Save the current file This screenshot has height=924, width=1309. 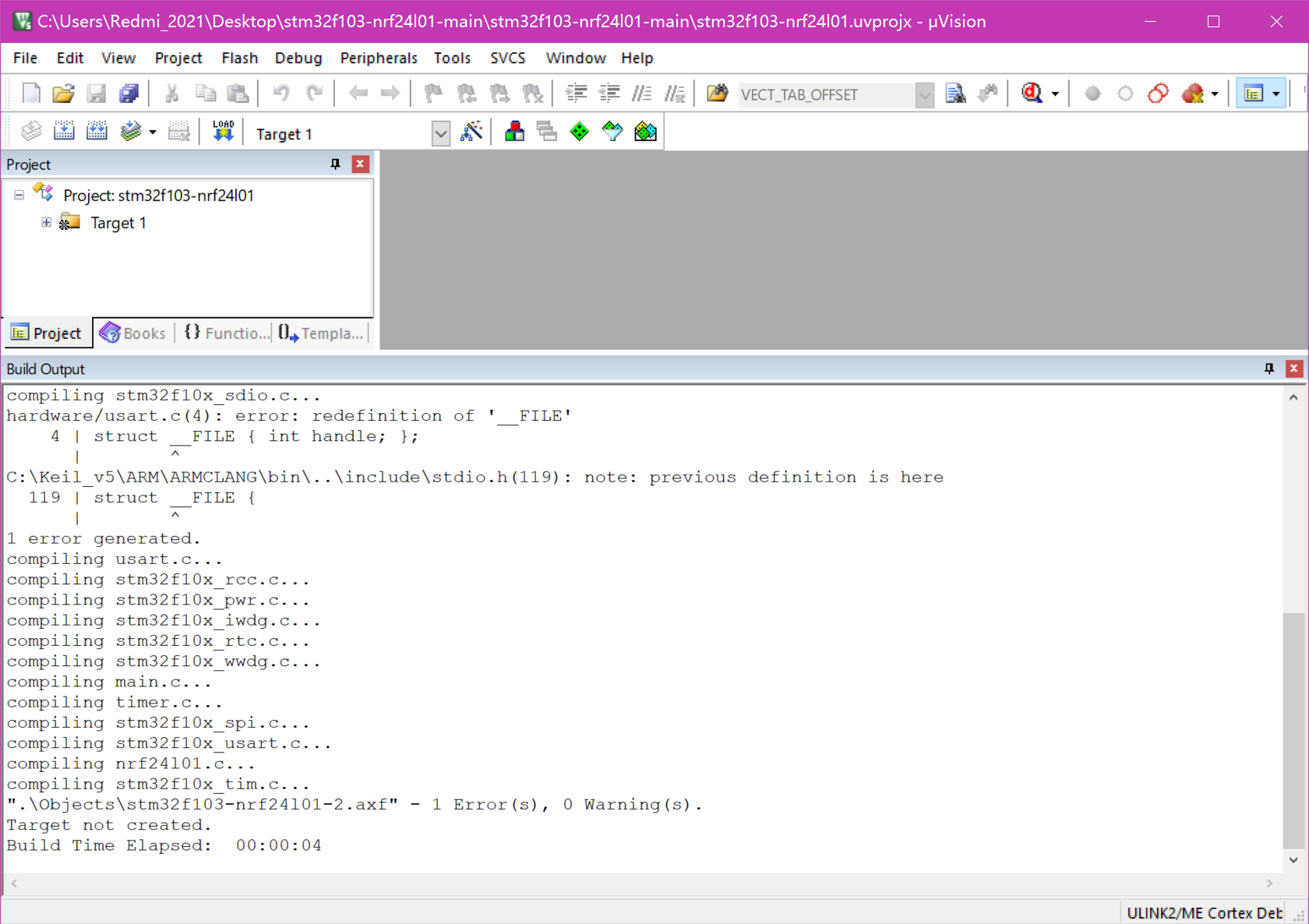click(96, 93)
